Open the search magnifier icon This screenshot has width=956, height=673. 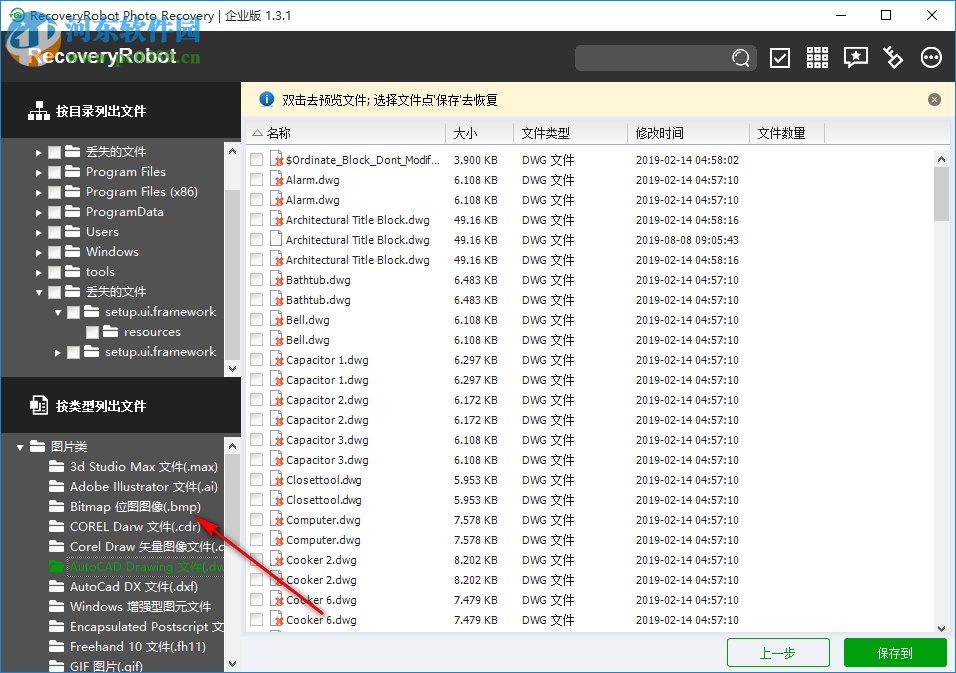pos(741,58)
